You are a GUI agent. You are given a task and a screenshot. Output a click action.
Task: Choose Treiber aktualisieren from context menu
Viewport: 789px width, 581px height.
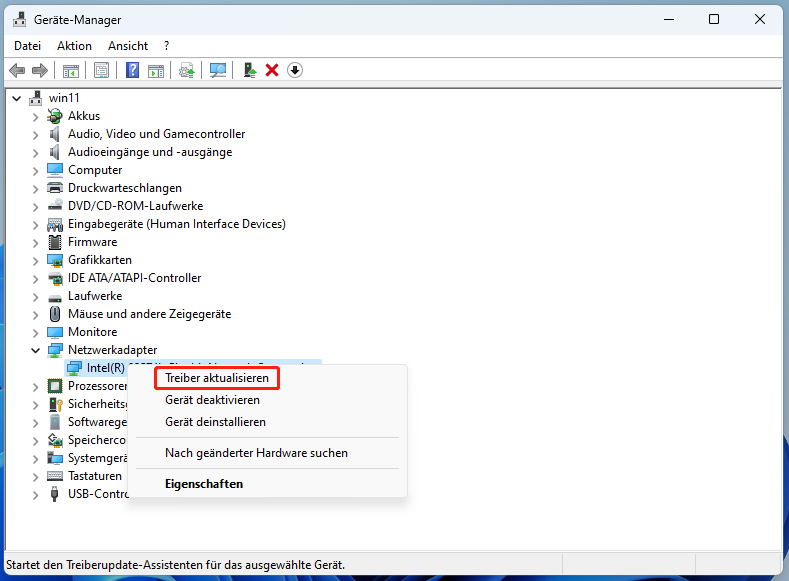click(x=217, y=378)
